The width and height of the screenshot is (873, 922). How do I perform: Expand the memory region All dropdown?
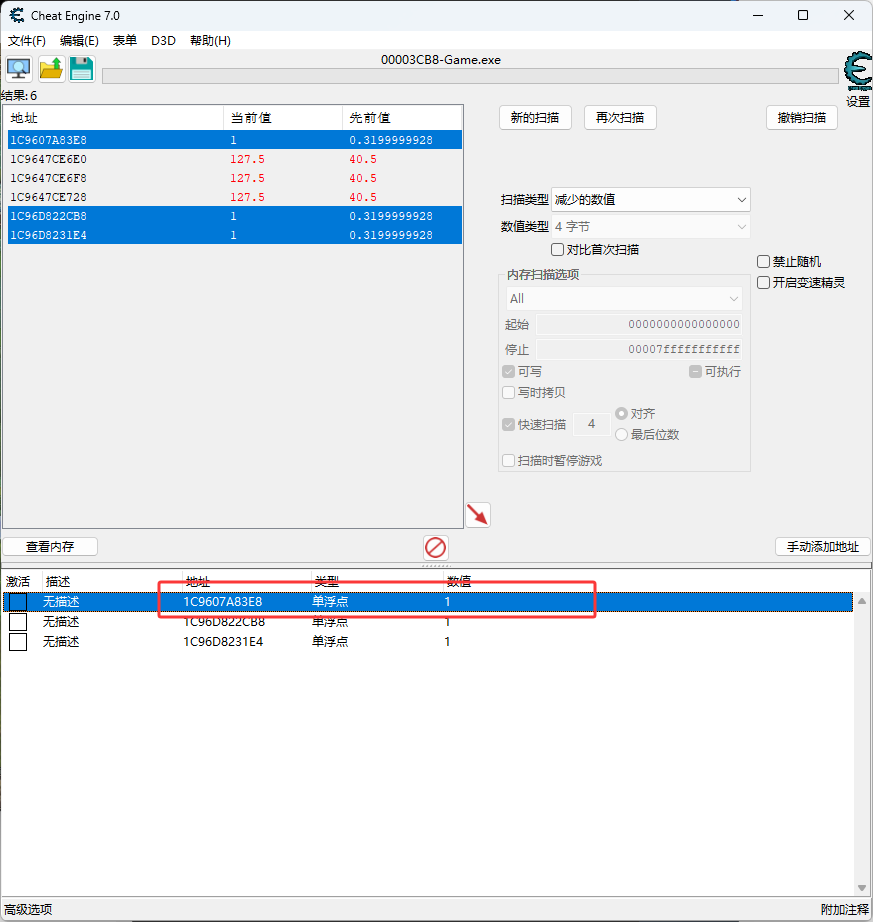[x=624, y=299]
